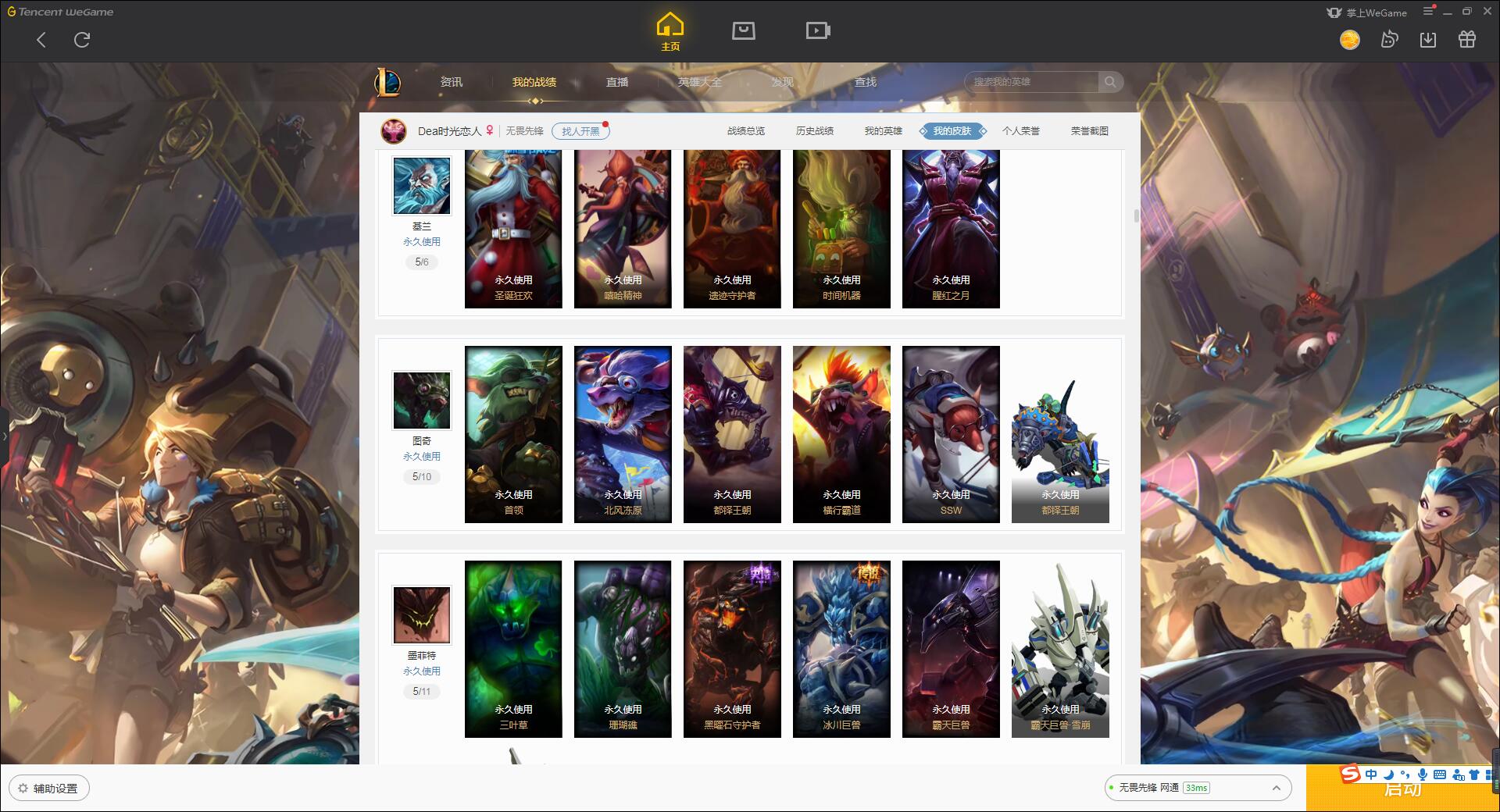Open 辅助设置 assist settings button
Viewport: 1500px width, 812px height.
tap(49, 789)
